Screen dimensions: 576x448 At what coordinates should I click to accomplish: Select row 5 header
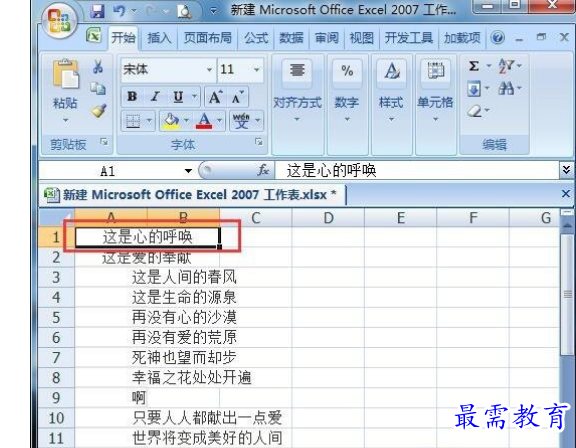coord(56,318)
